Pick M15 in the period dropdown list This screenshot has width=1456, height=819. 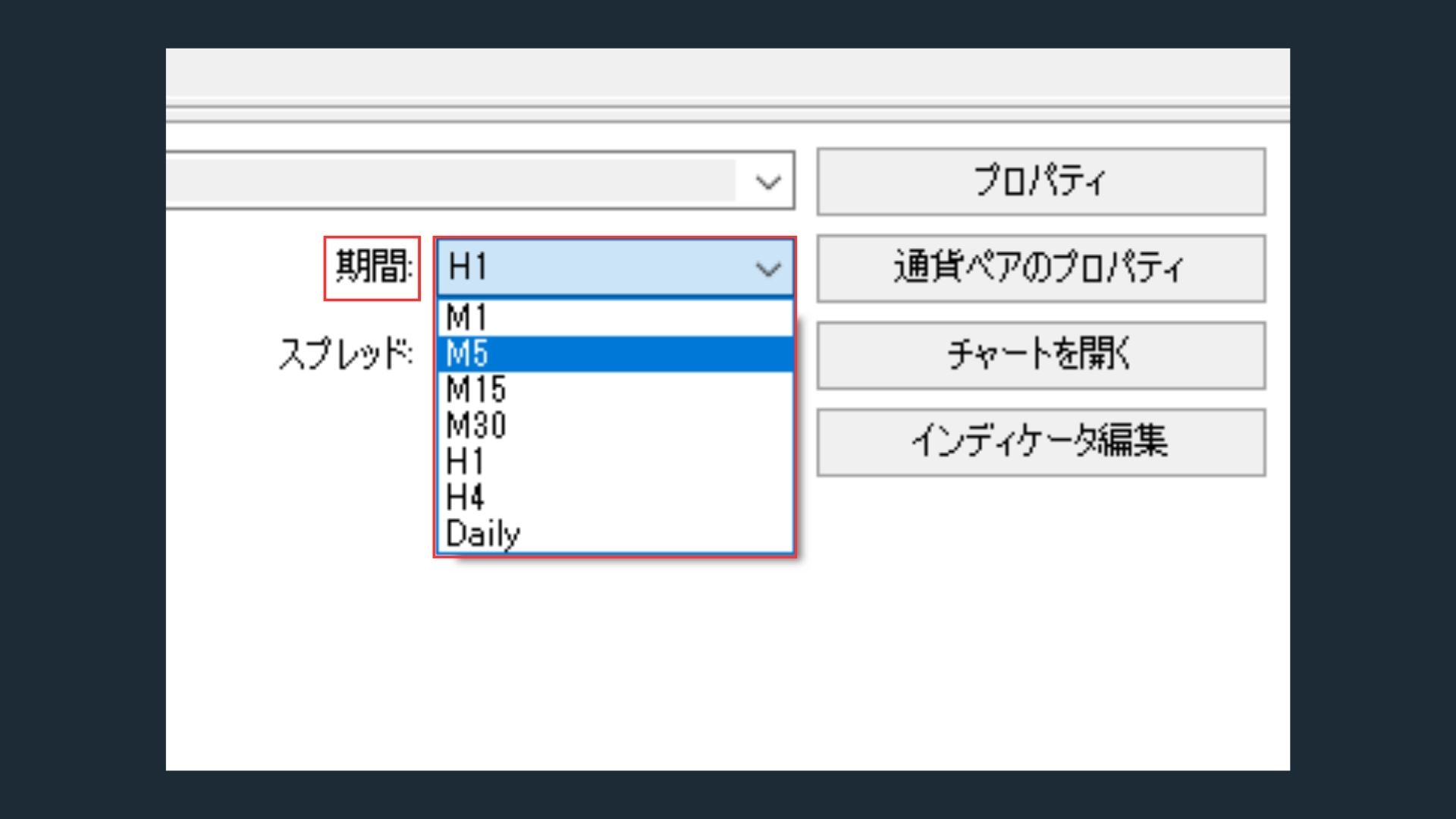click(x=615, y=390)
